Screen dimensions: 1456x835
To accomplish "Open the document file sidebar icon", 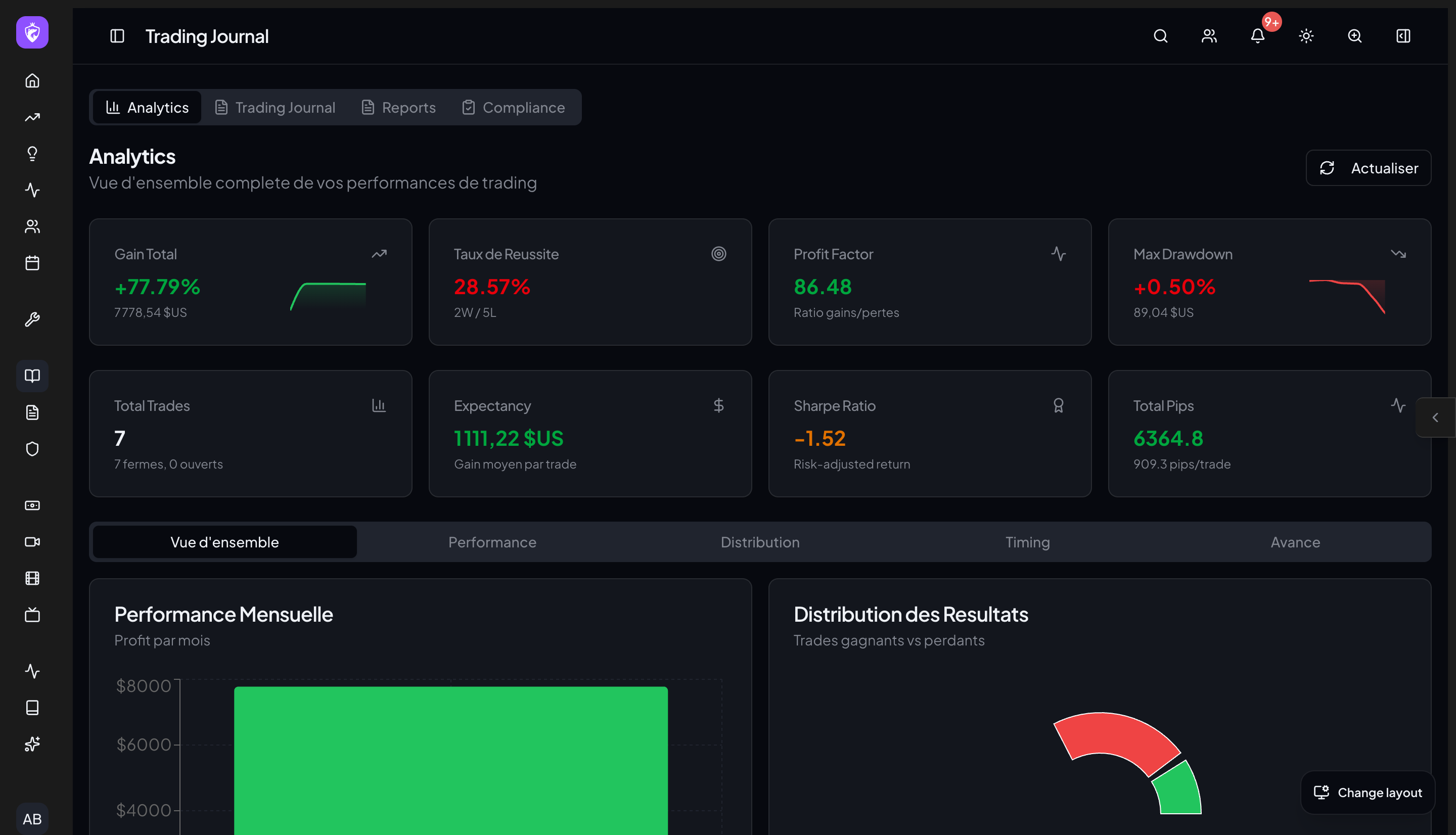I will coord(32,412).
